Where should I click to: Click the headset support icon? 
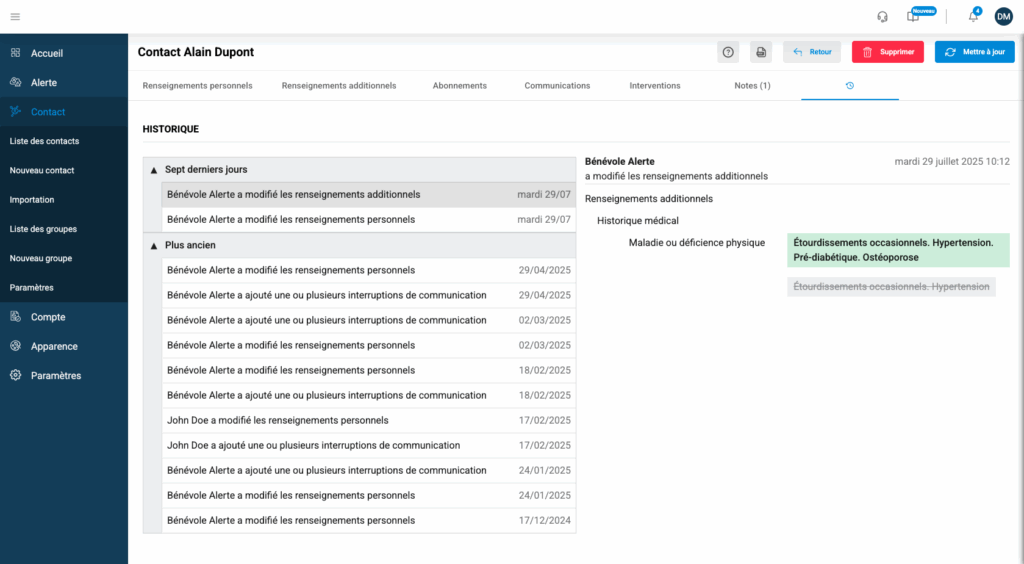(x=882, y=16)
